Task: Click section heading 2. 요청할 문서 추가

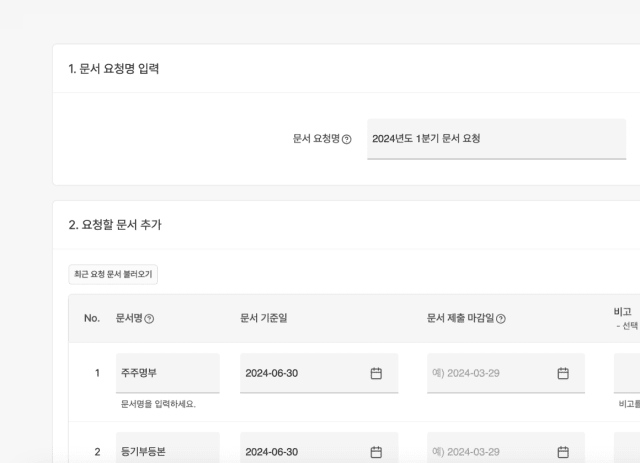Action: (115, 225)
